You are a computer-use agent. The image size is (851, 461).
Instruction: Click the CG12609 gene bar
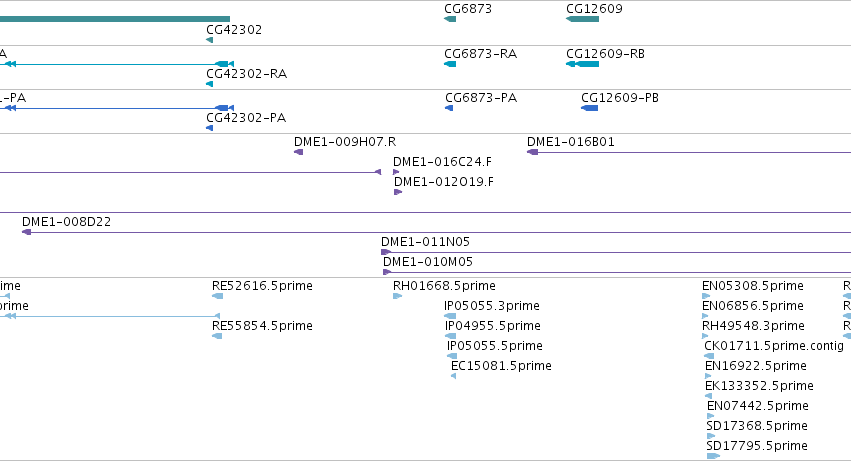click(x=582, y=19)
